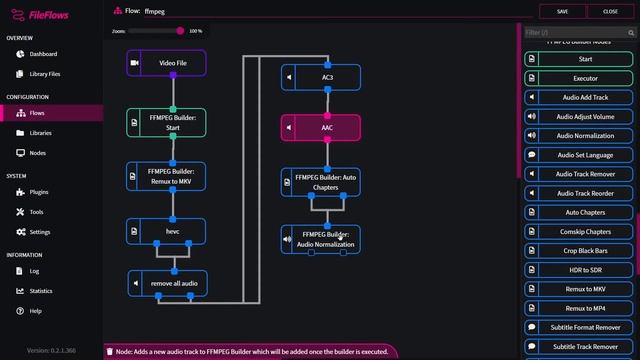Choose Audio Set Language in palette

tap(579, 155)
